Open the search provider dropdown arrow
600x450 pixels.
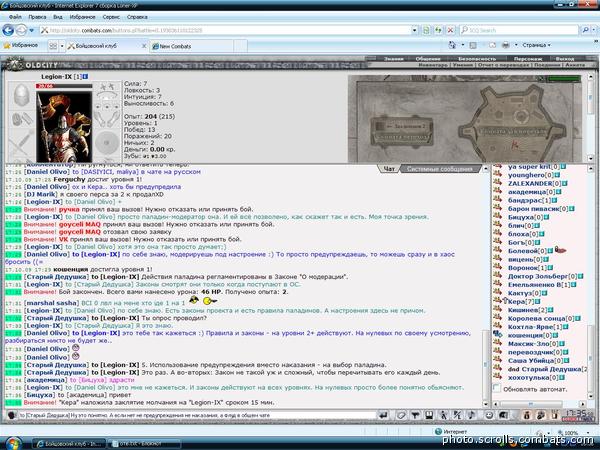tap(595, 30)
